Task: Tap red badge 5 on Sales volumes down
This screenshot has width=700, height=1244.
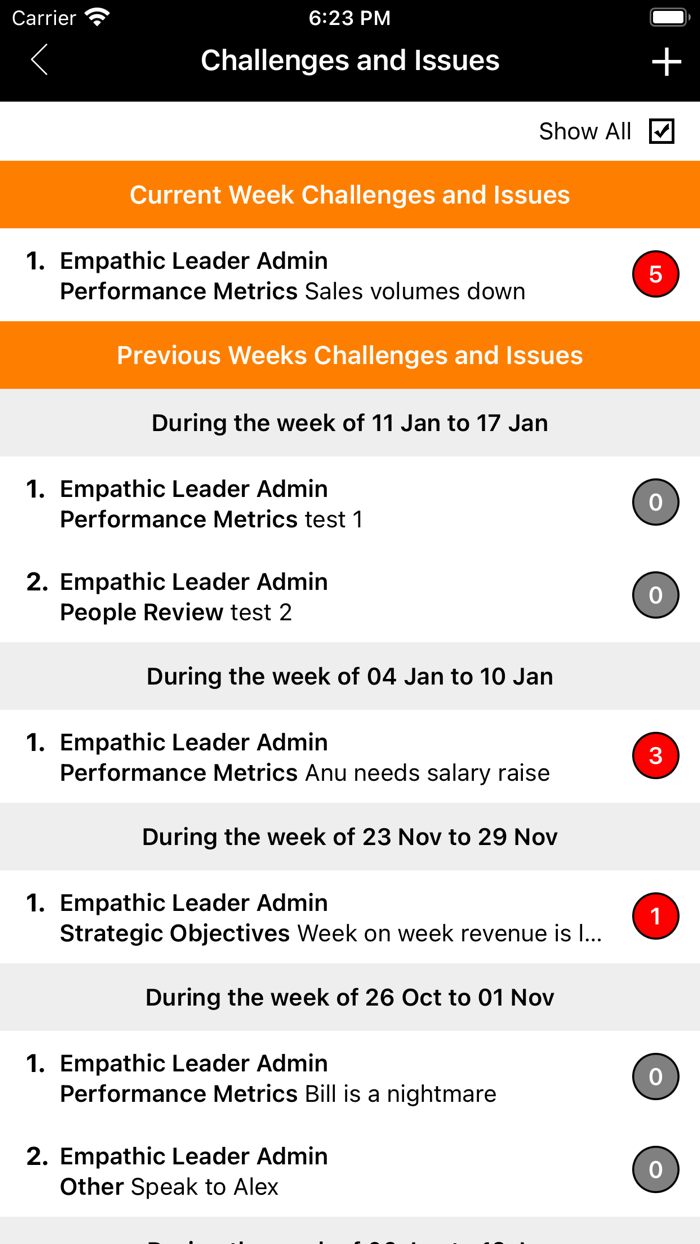Action: pyautogui.click(x=655, y=275)
